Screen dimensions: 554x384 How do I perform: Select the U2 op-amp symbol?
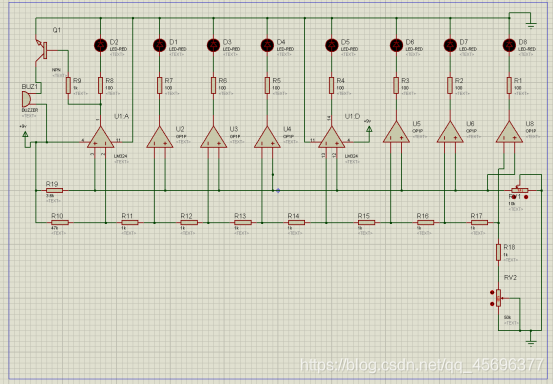160,138
